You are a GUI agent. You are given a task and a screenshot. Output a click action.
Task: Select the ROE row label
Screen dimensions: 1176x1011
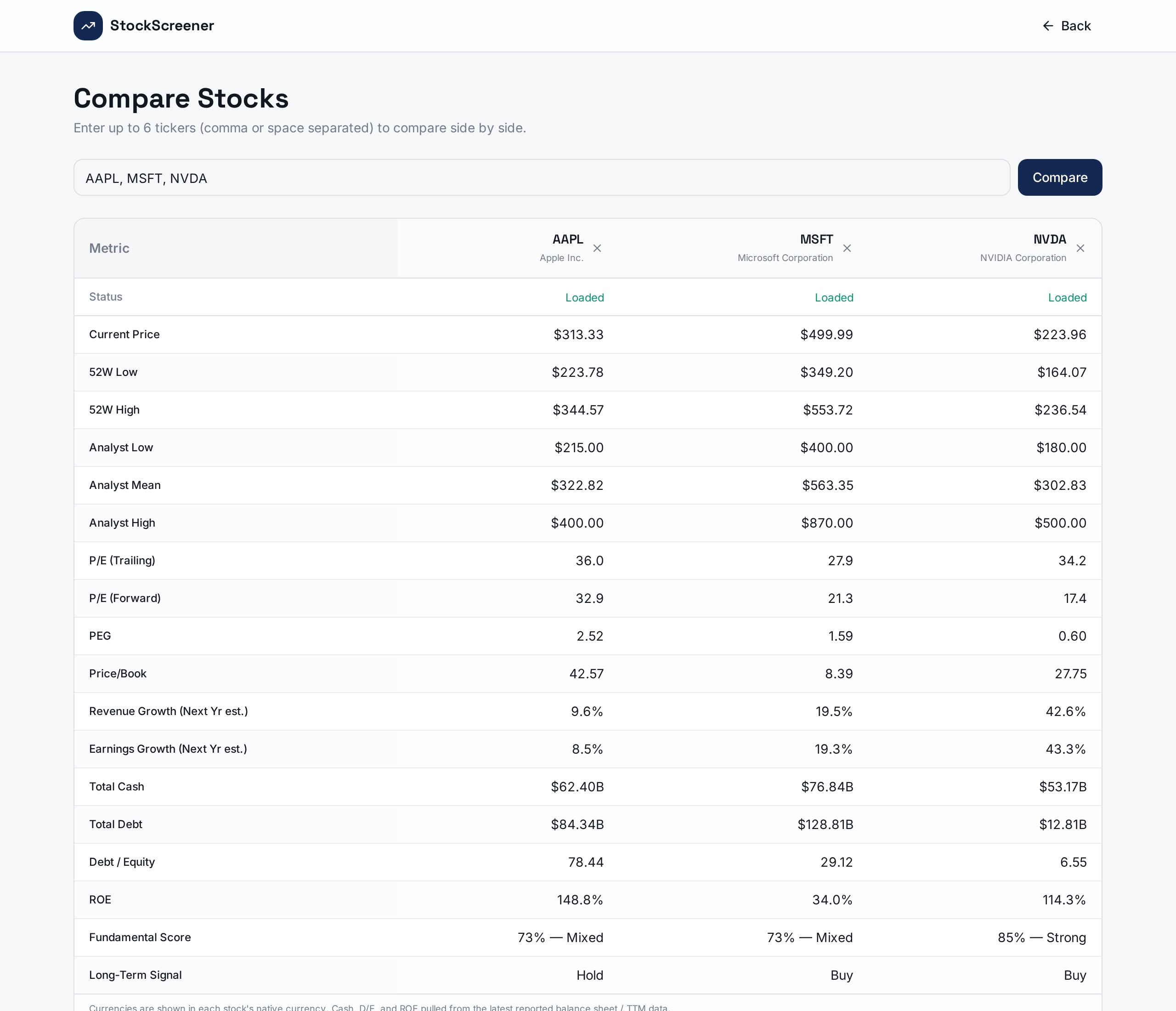[100, 900]
